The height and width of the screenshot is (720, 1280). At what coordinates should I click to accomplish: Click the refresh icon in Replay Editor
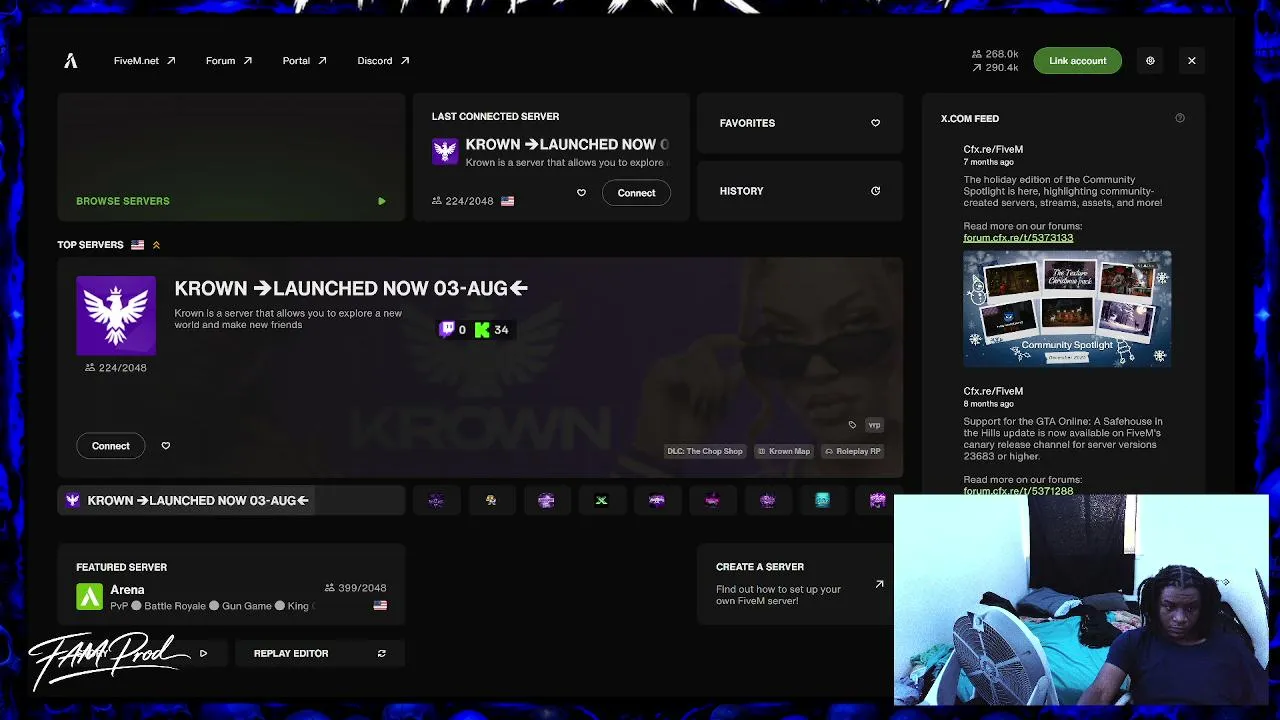point(381,654)
